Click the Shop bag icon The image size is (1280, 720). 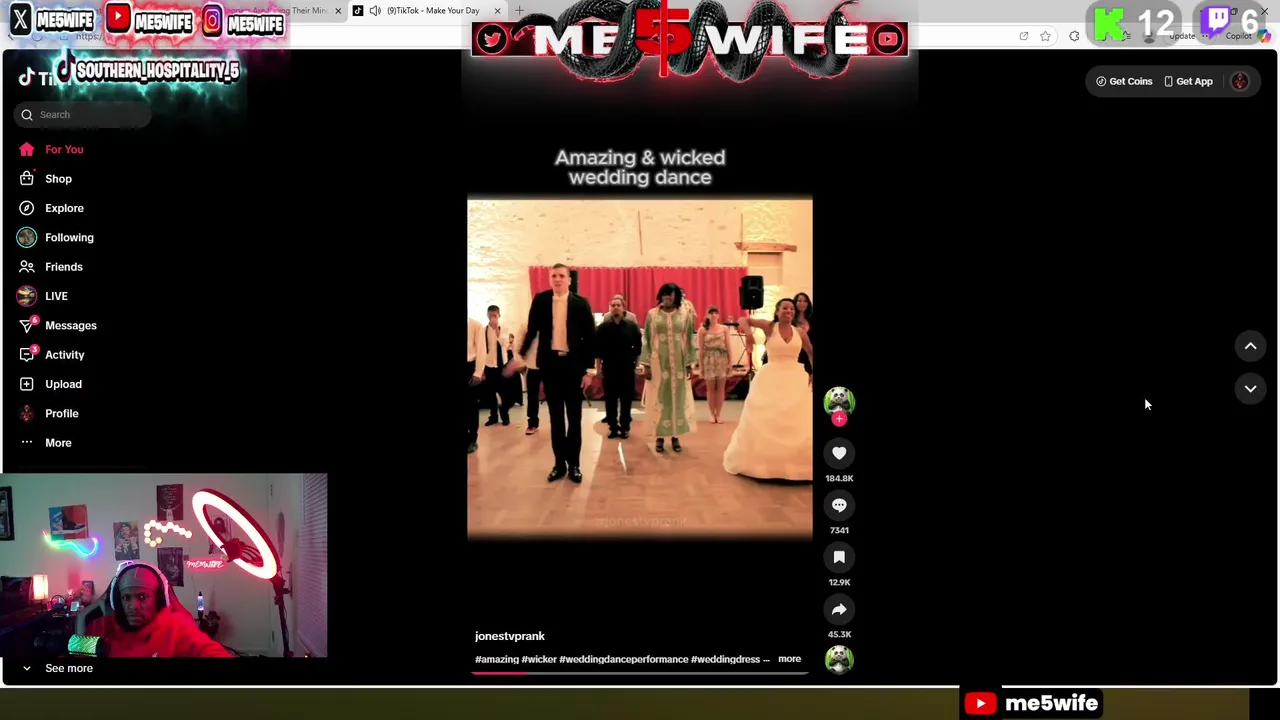pyautogui.click(x=27, y=179)
